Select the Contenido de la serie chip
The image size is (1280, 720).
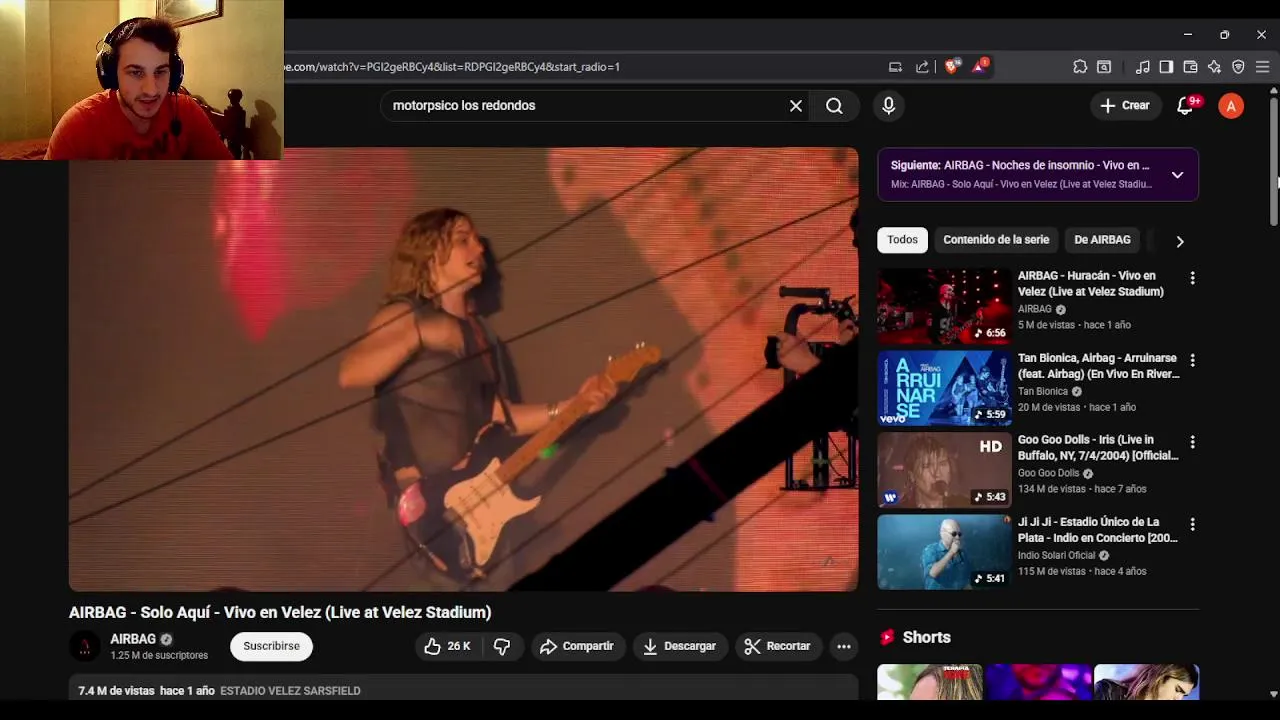point(996,240)
